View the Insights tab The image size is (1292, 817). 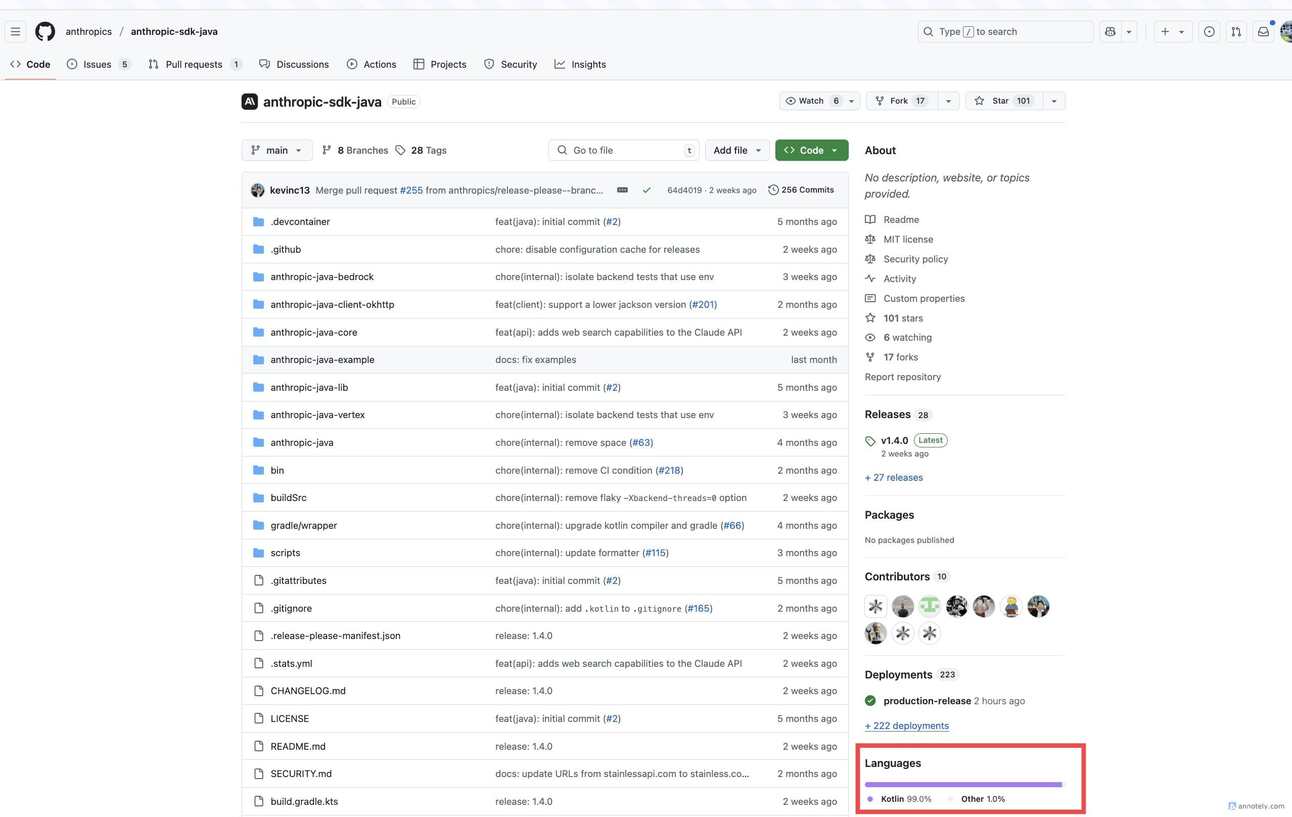pos(580,64)
